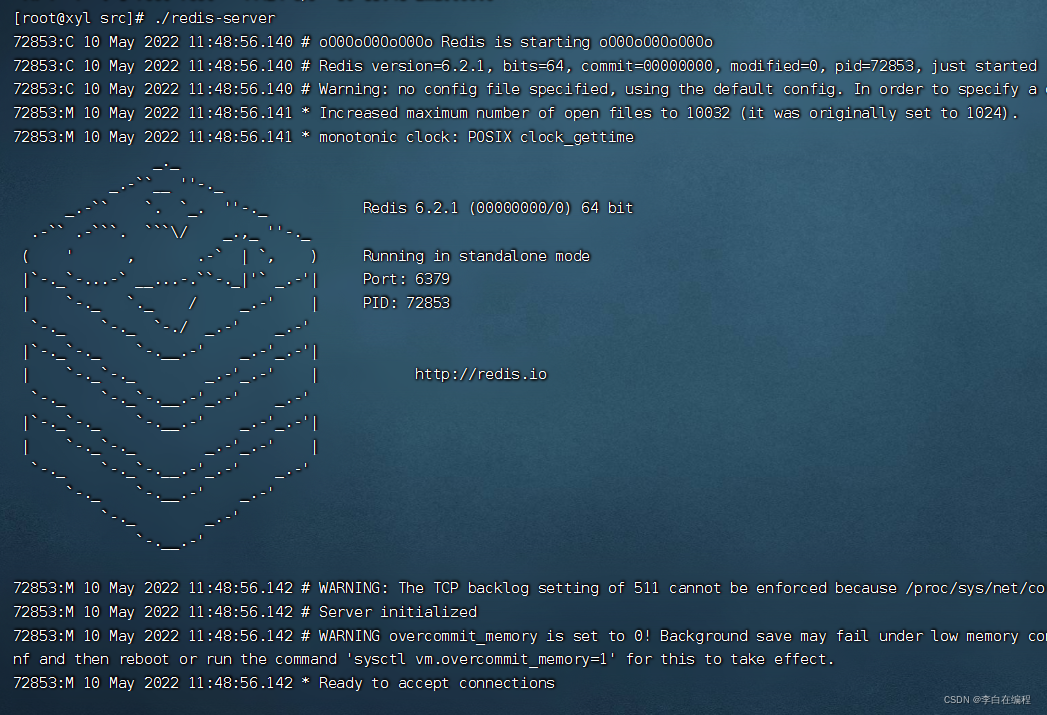Image resolution: width=1047 pixels, height=715 pixels.
Task: Click the 'Port: 6379' text
Action: 406,279
